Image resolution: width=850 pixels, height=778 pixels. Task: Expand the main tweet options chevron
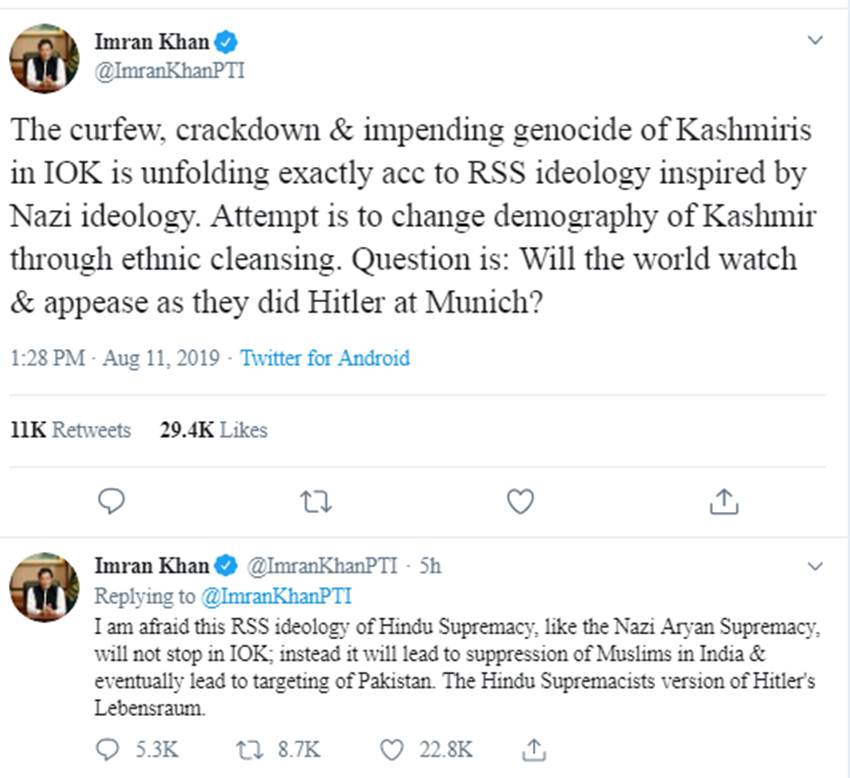click(815, 41)
